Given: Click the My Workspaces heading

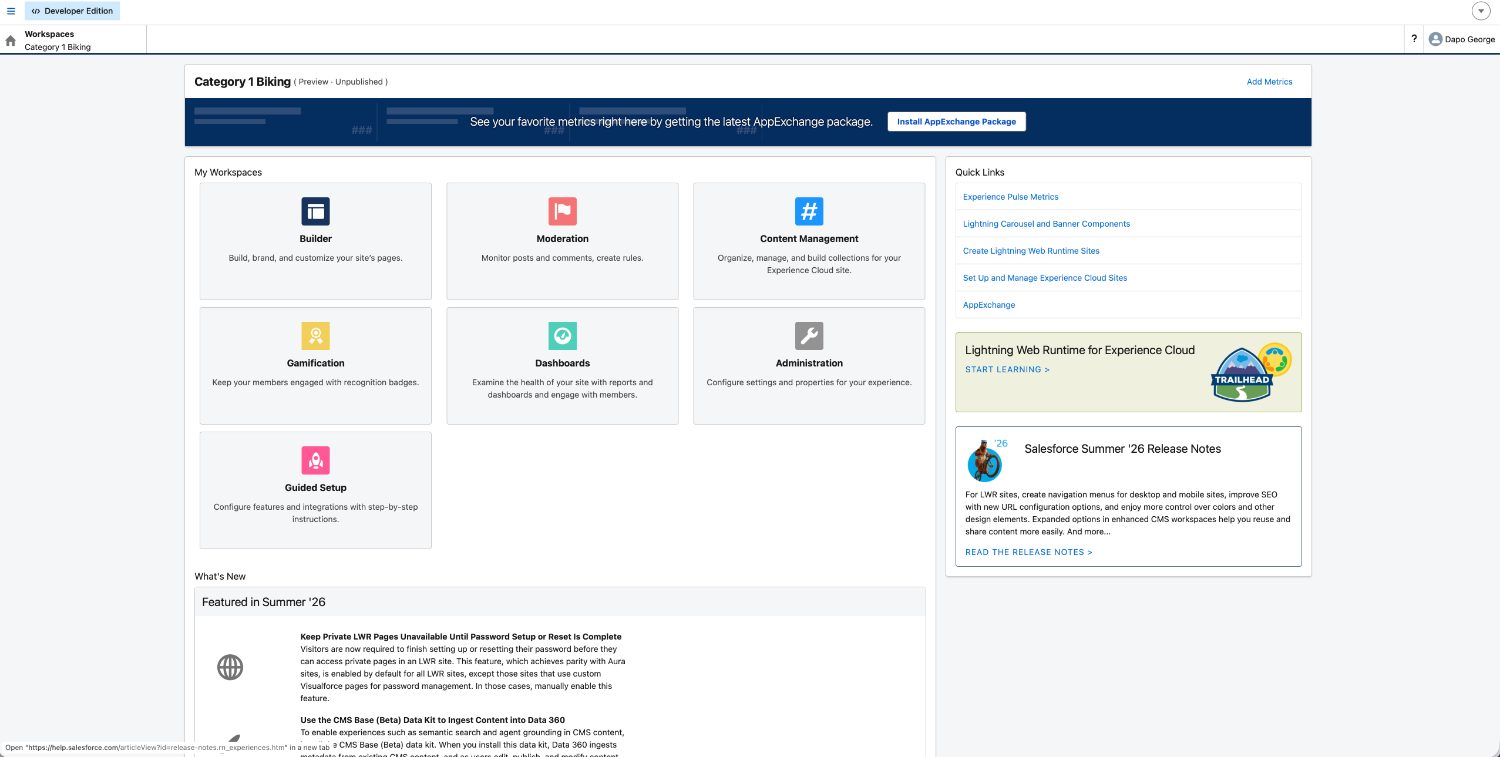Looking at the screenshot, I should click(228, 172).
